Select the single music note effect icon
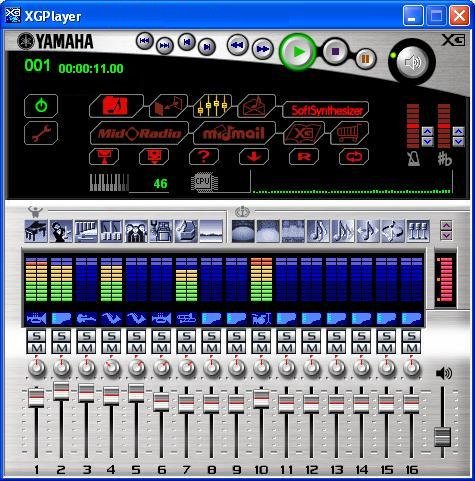 [x=318, y=231]
